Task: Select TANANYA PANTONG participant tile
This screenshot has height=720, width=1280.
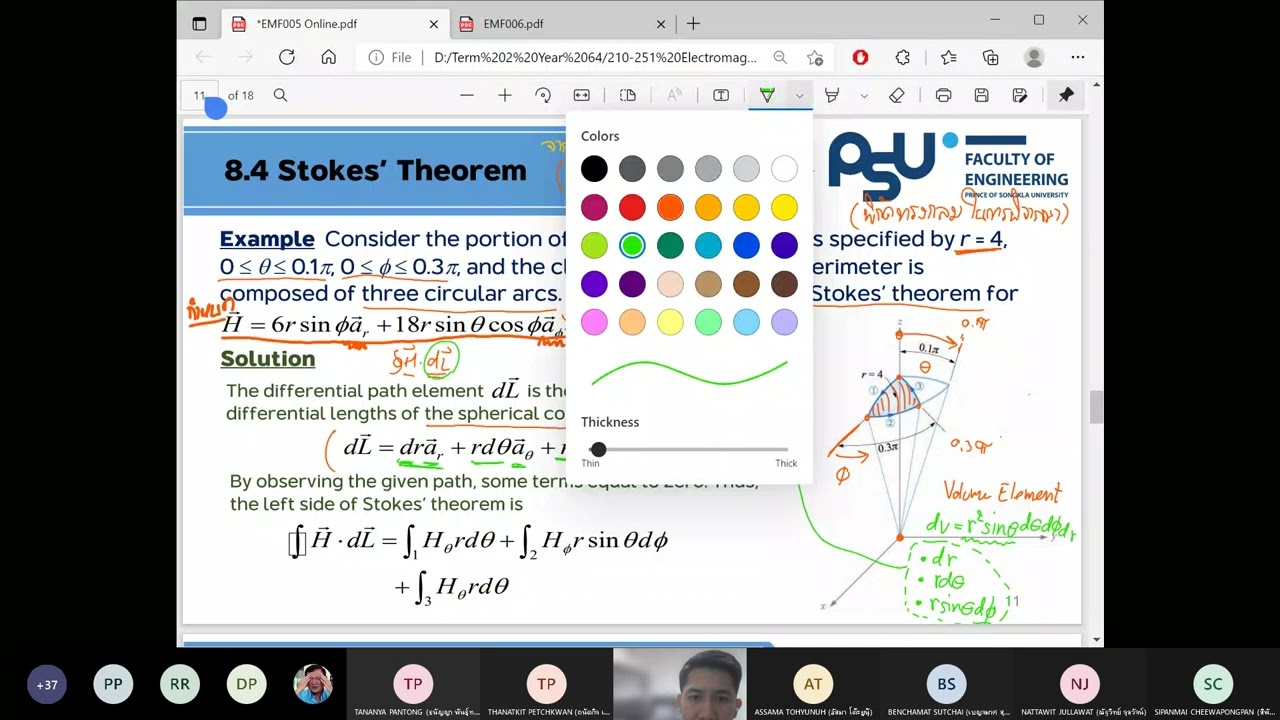Action: click(413, 684)
